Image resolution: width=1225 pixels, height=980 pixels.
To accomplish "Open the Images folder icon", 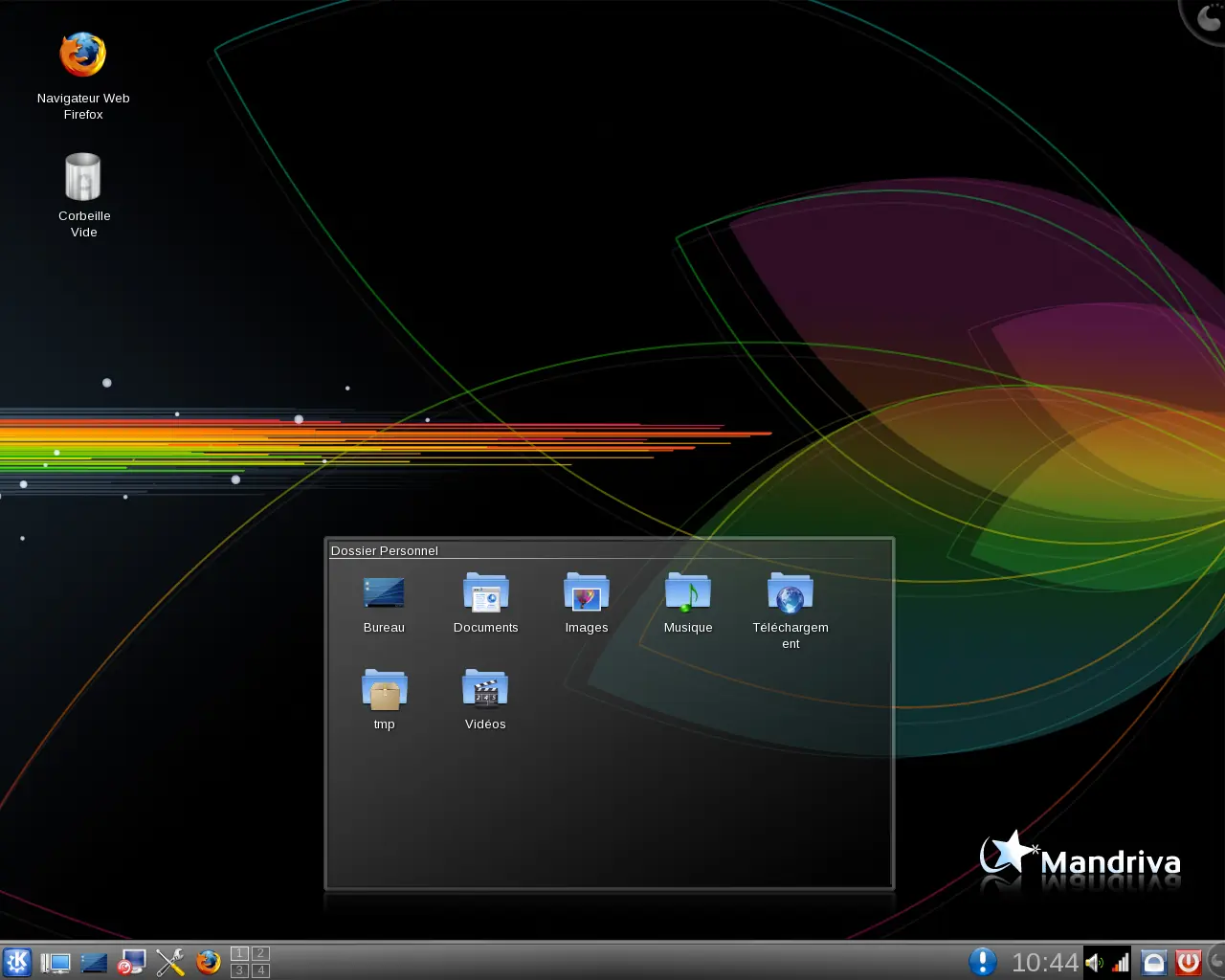I will tap(587, 592).
